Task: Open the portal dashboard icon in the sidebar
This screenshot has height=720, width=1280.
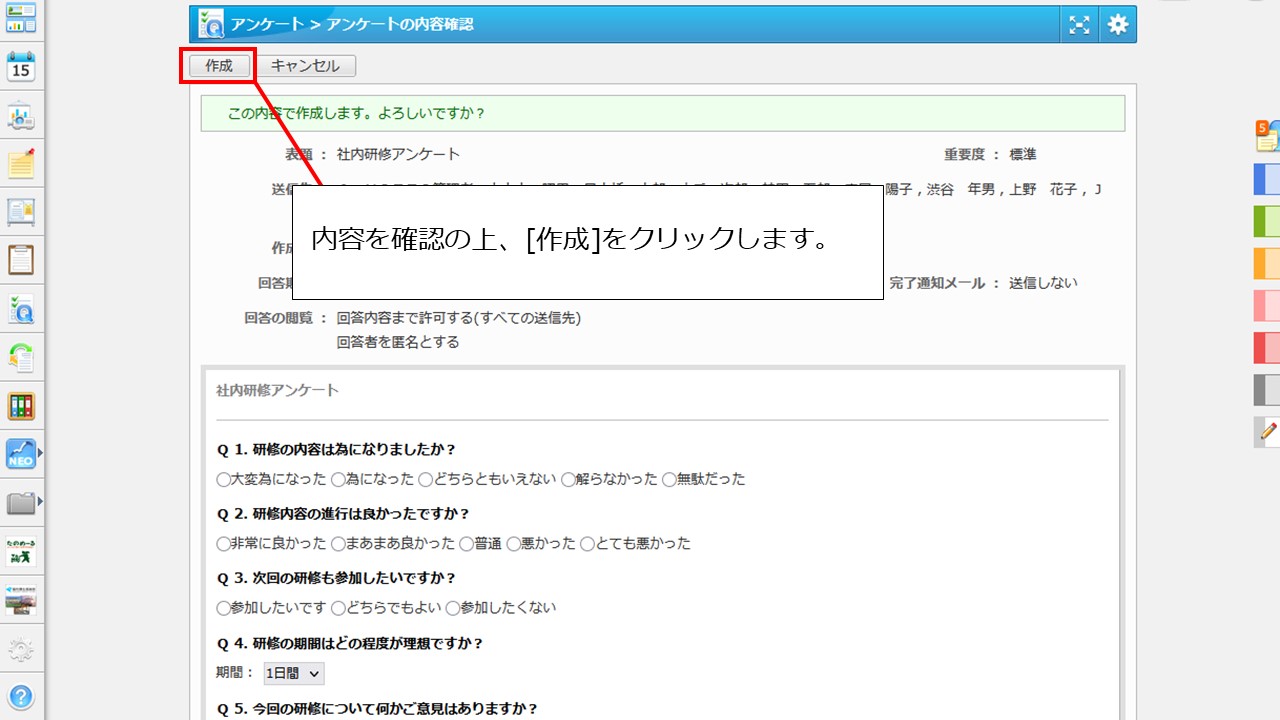Action: 21,17
